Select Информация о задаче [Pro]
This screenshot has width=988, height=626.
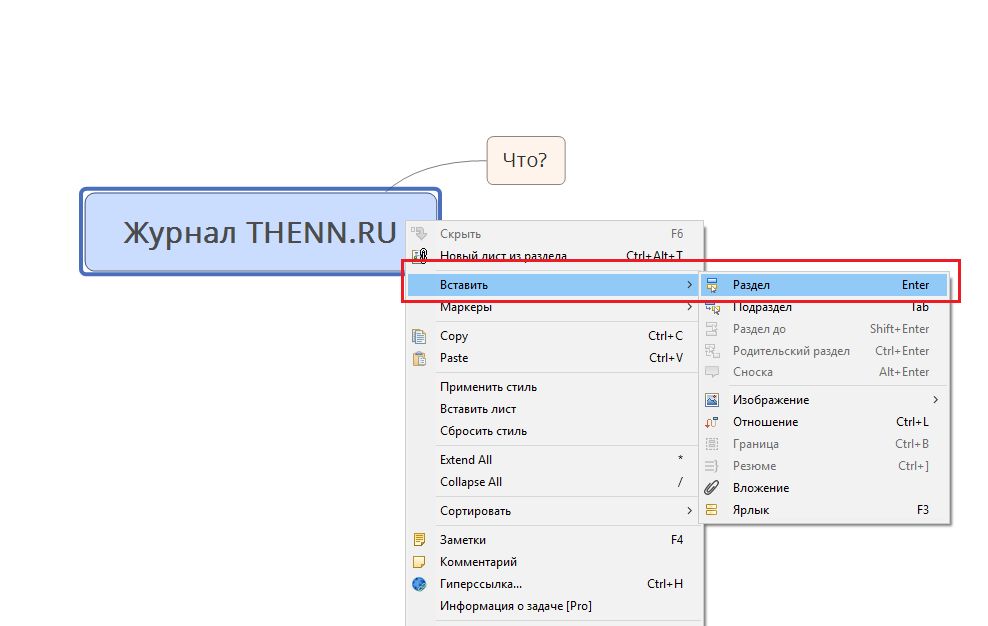554,606
